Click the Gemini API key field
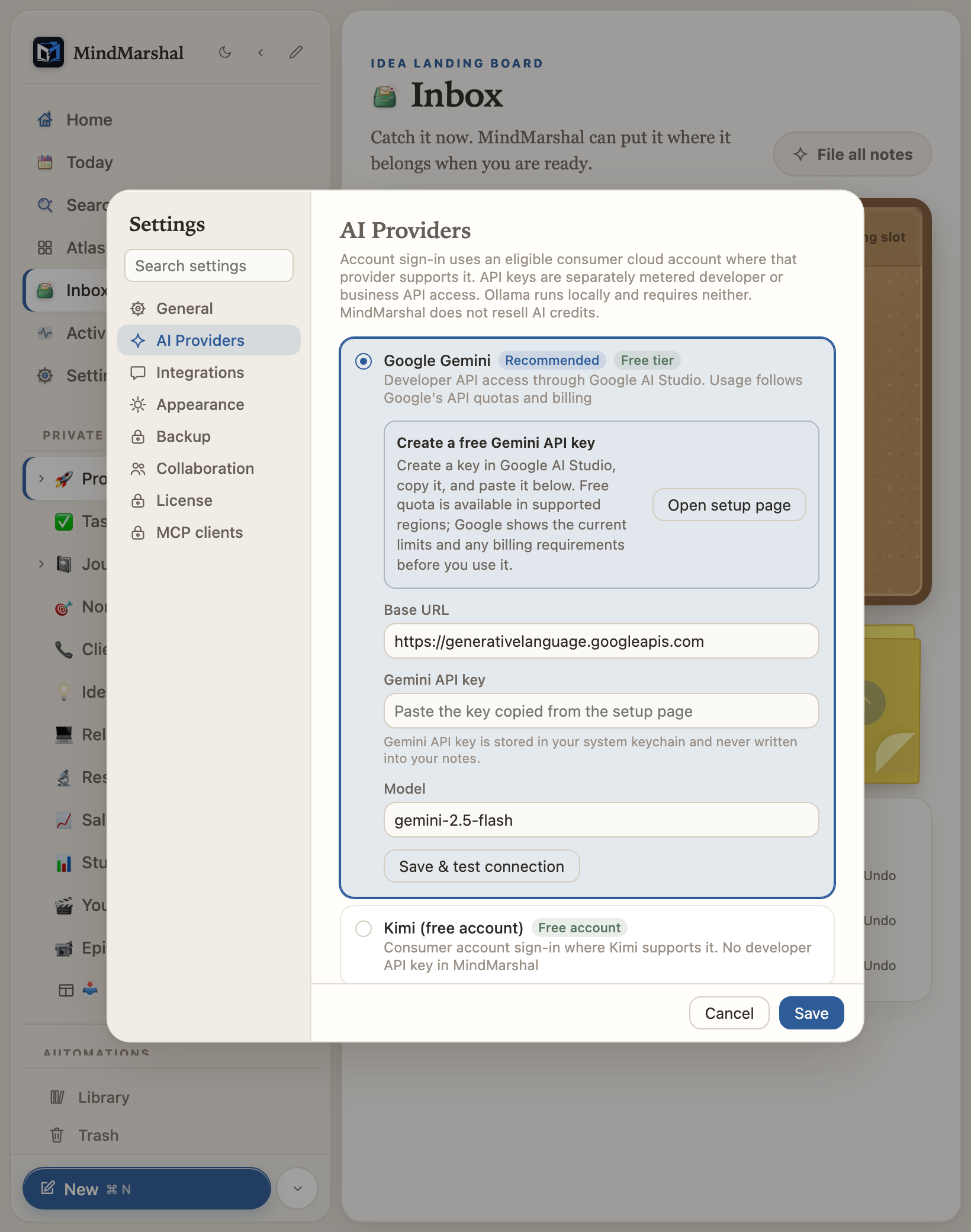Viewport: 971px width, 1232px height. click(x=602, y=711)
